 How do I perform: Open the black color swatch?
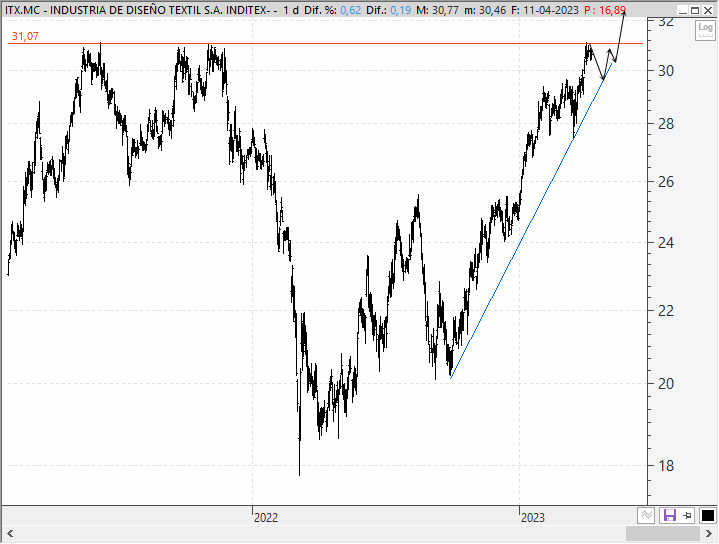pyautogui.click(x=708, y=516)
